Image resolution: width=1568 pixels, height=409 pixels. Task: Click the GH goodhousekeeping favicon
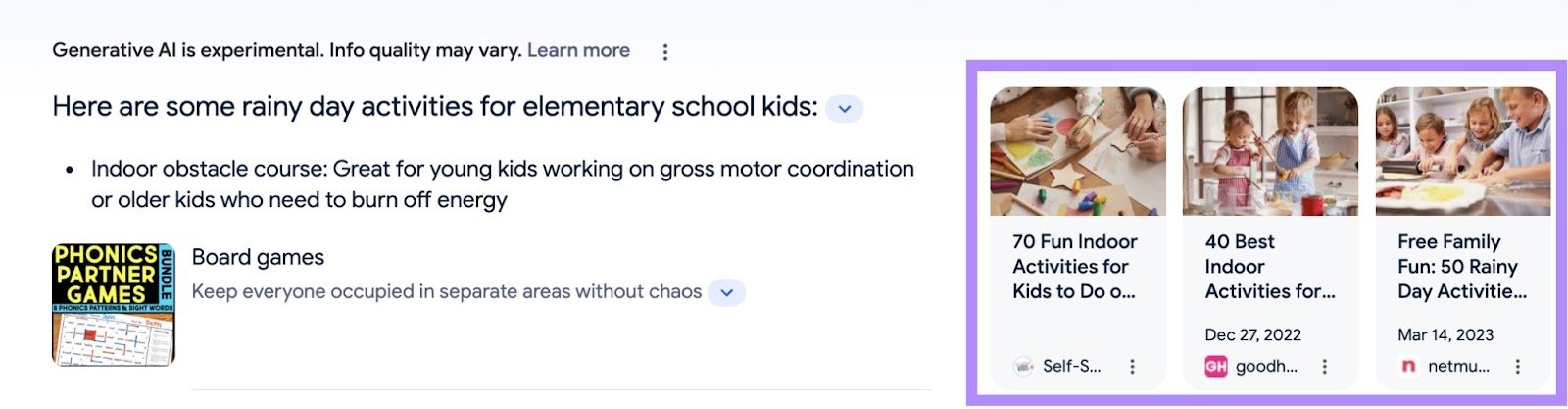(1216, 366)
